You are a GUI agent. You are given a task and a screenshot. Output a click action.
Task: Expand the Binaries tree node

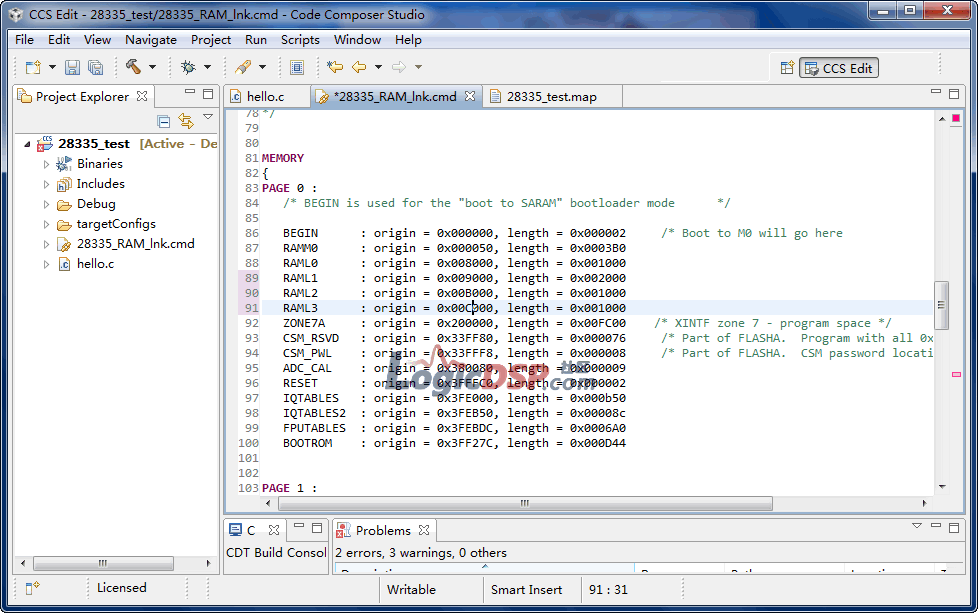pos(46,164)
